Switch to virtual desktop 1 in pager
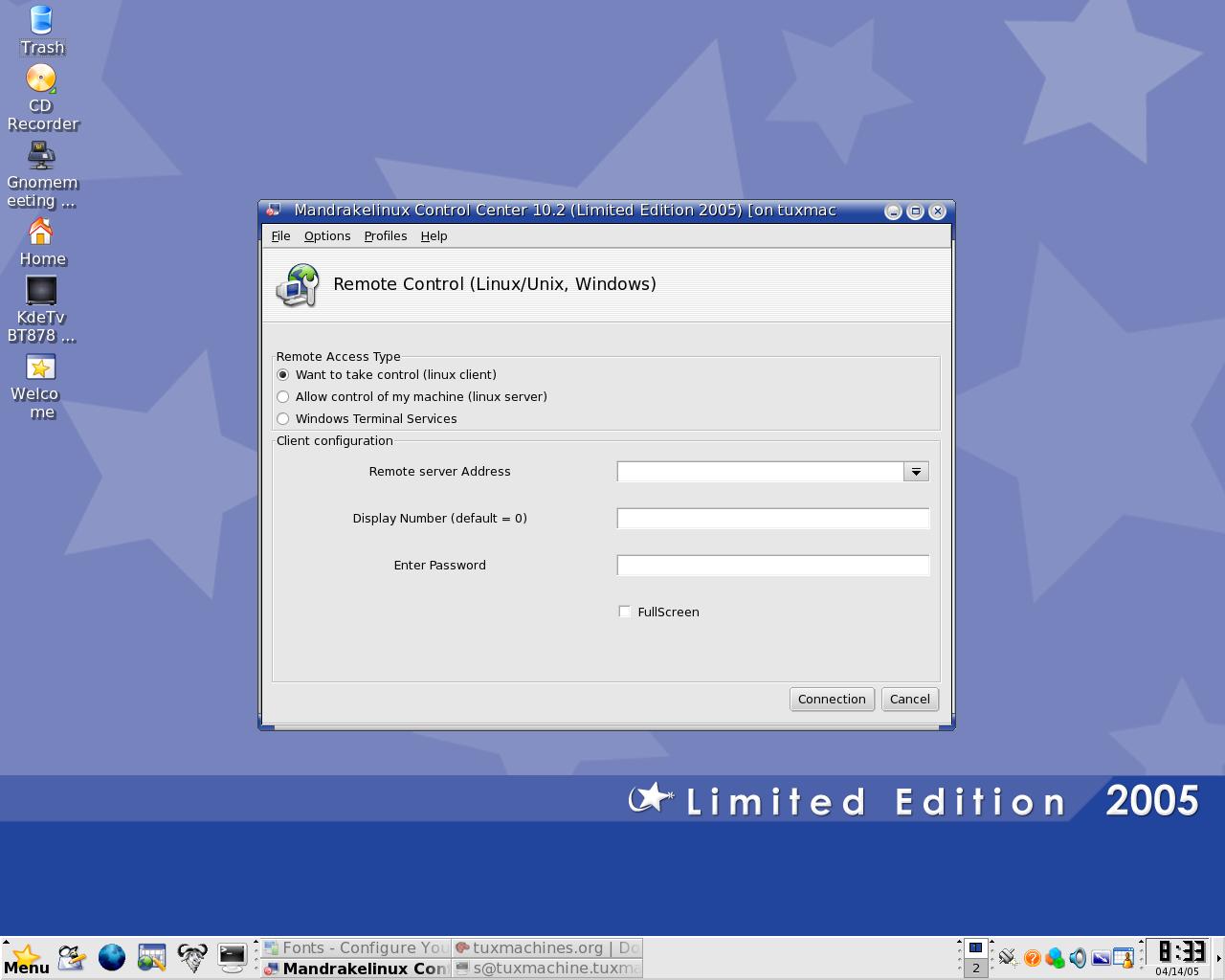This screenshot has width=1225, height=980. (975, 947)
